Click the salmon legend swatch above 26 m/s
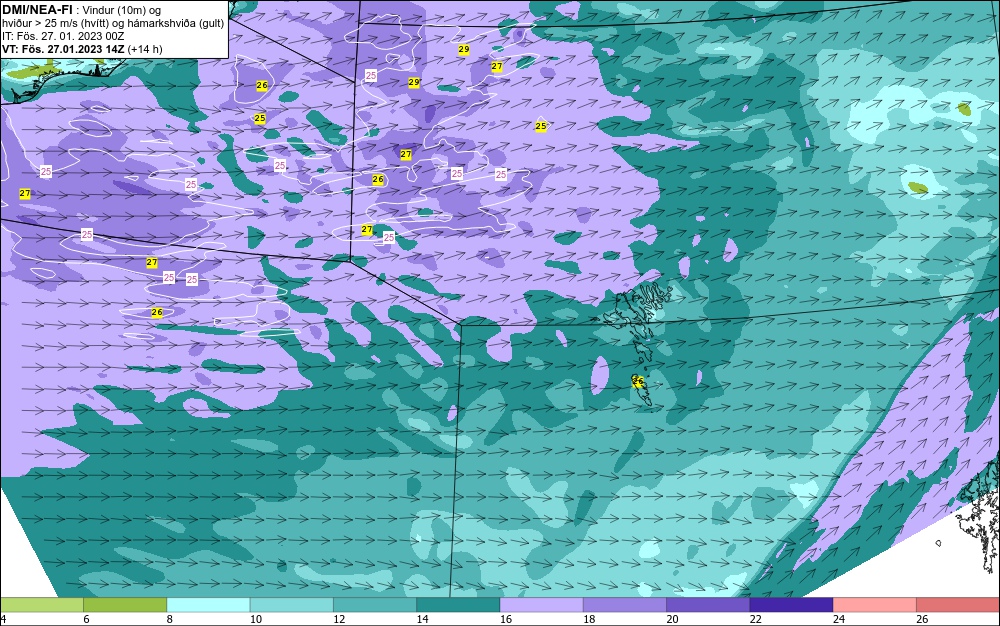This screenshot has height=626, width=1000. tap(958, 604)
